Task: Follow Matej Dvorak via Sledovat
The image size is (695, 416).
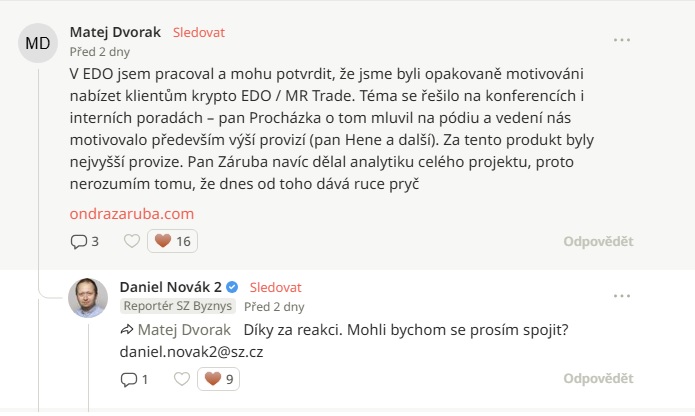Action: click(199, 32)
